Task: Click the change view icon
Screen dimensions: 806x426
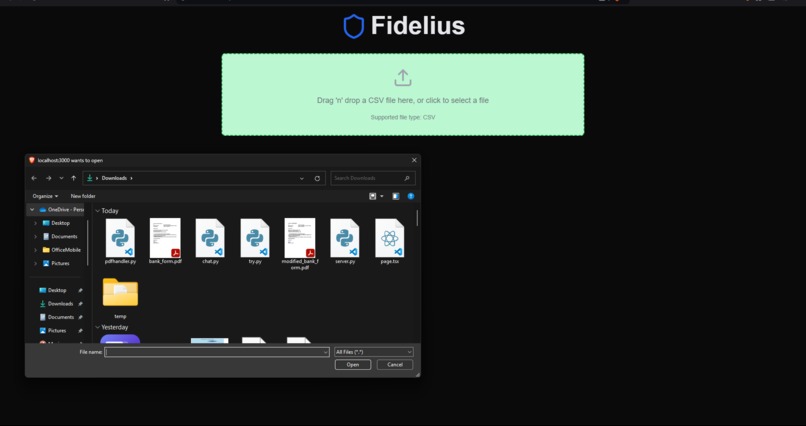Action: 373,196
